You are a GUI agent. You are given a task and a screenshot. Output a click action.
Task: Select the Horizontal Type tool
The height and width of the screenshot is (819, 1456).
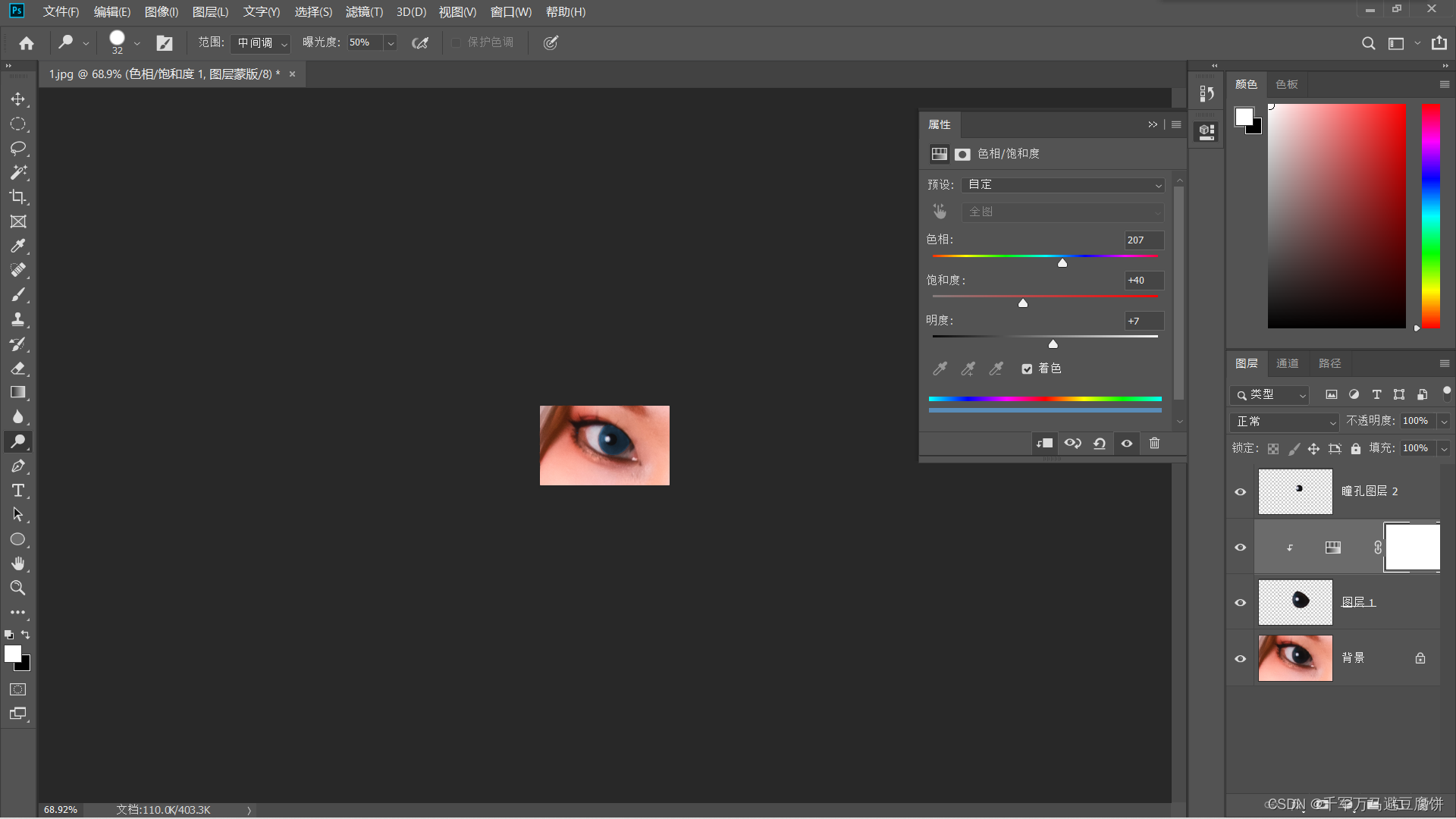click(x=17, y=491)
